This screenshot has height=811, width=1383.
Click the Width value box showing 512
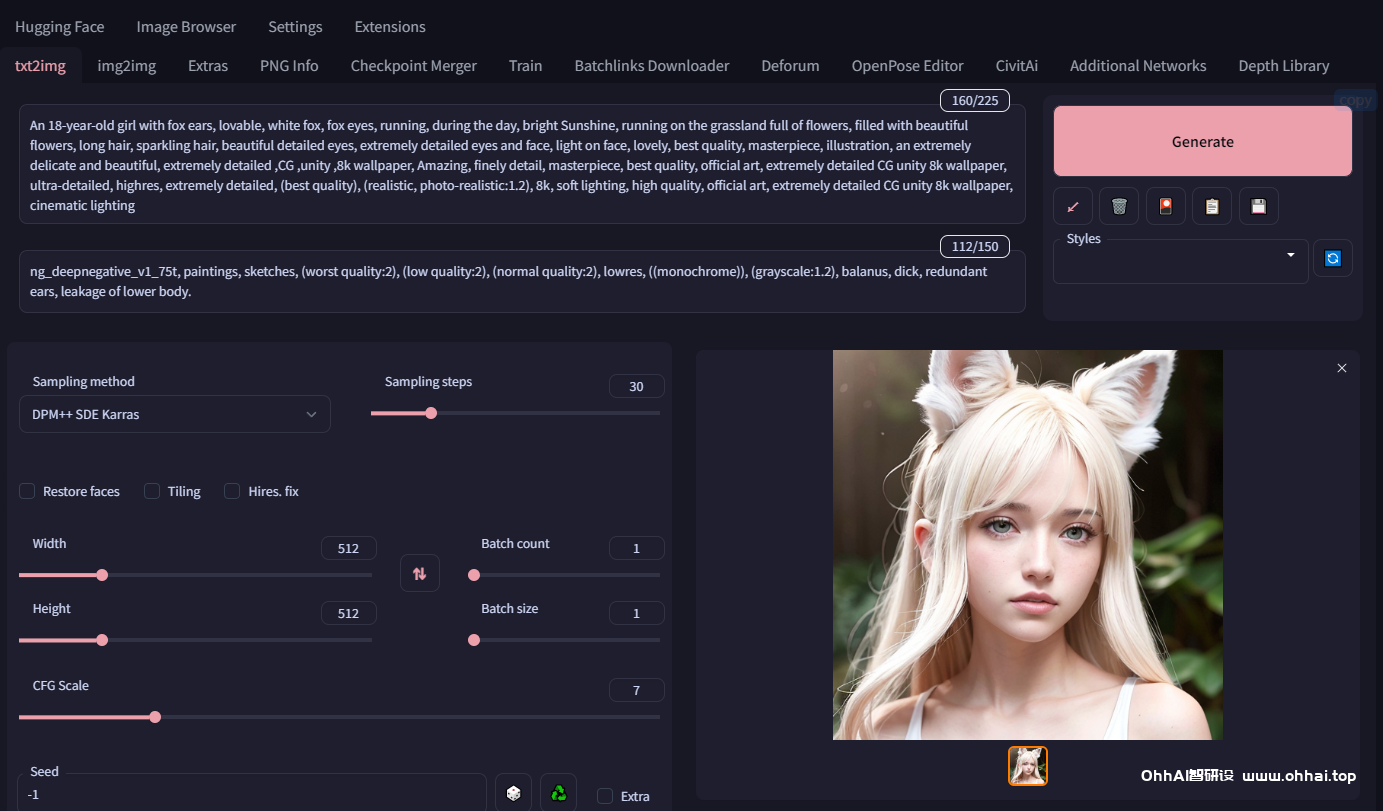click(x=349, y=548)
